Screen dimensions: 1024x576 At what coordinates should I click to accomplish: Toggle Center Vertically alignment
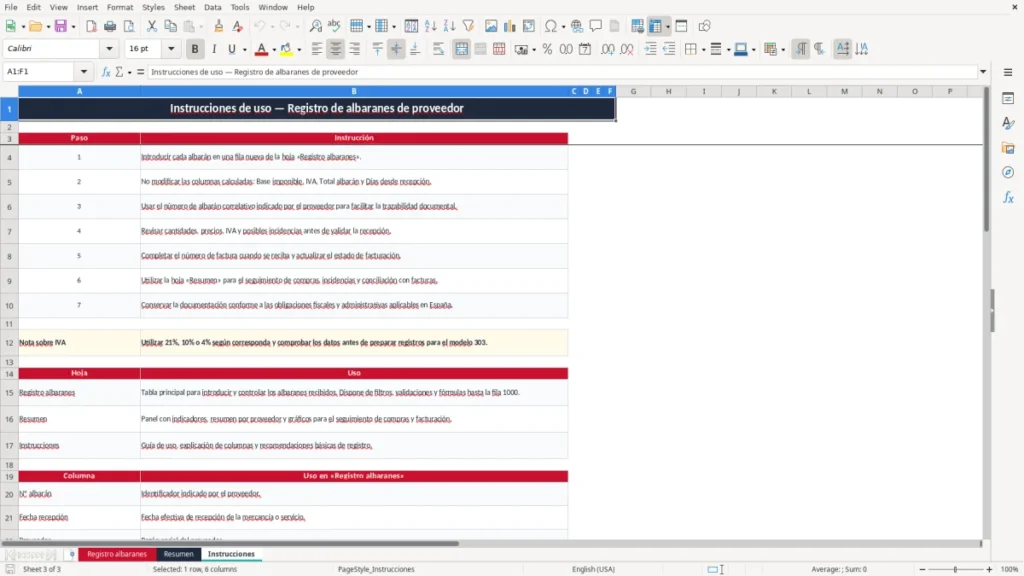tap(396, 49)
